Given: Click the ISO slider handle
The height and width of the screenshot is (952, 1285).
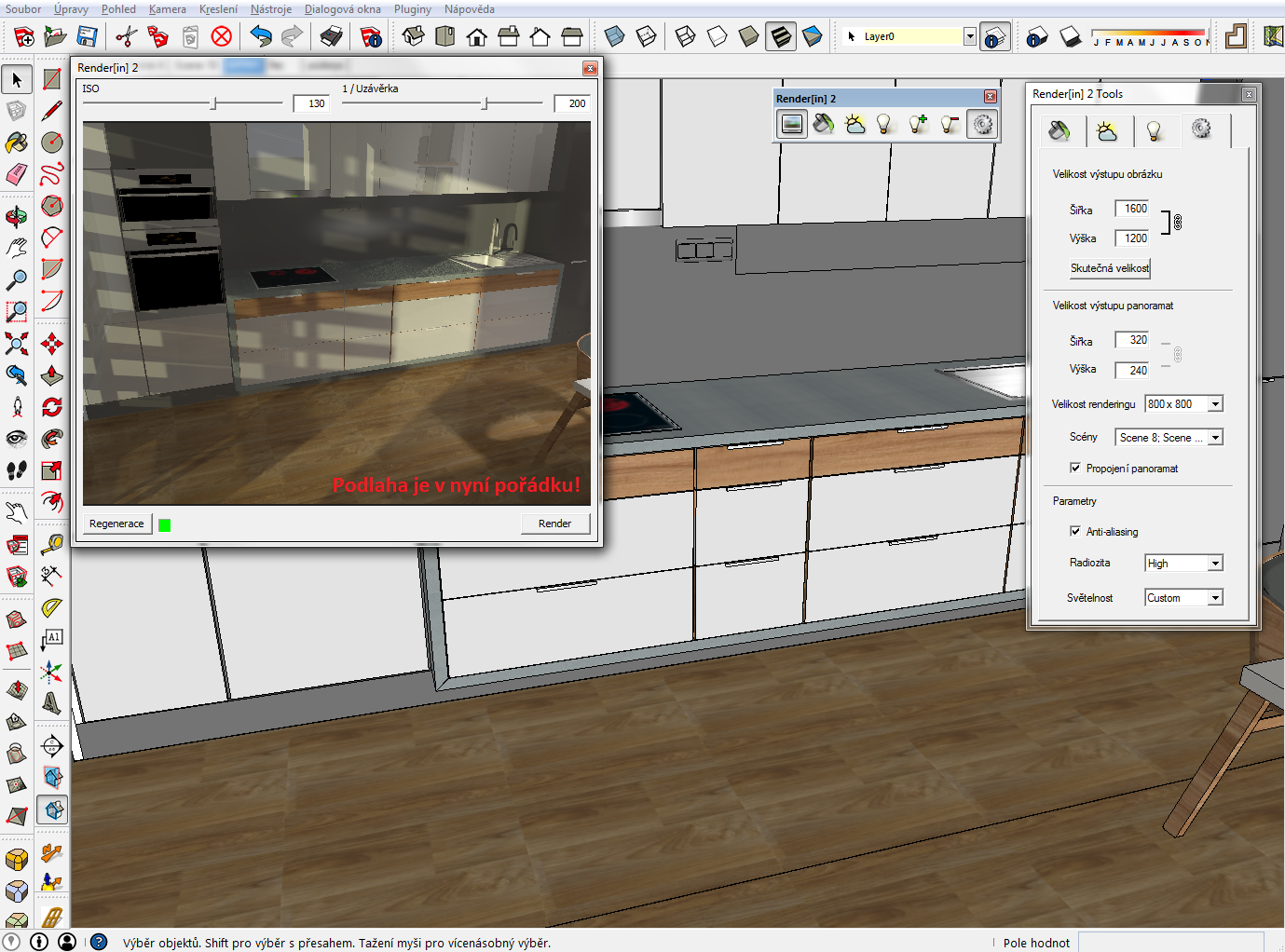Looking at the screenshot, I should [214, 103].
